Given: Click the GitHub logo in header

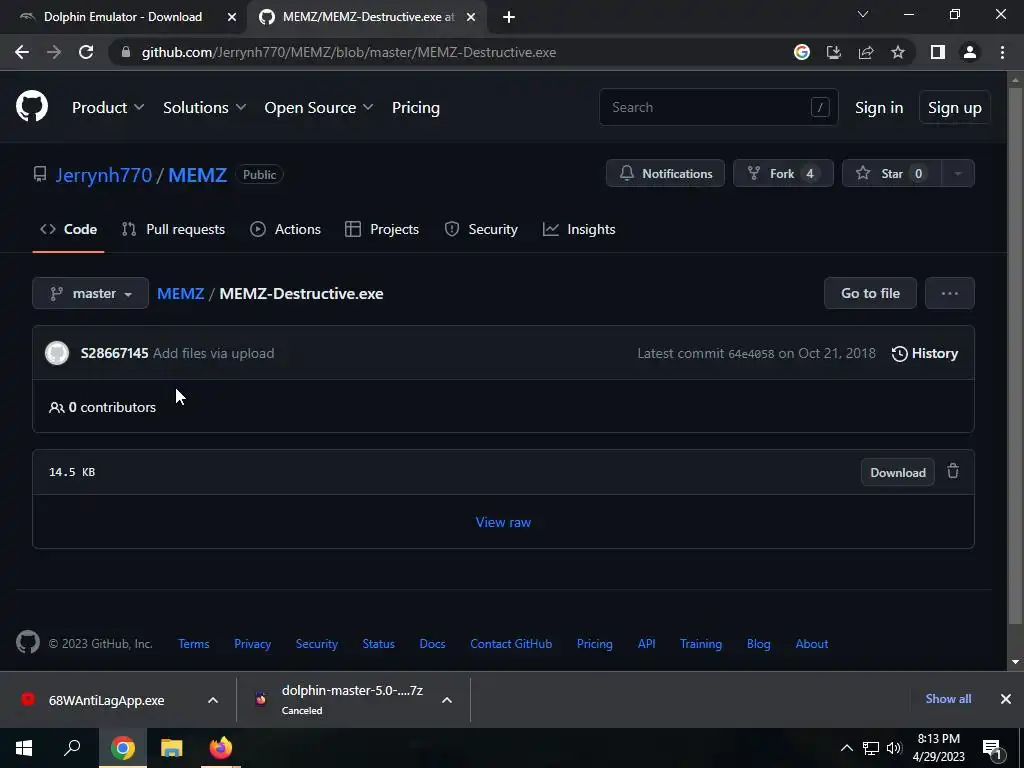Looking at the screenshot, I should point(32,106).
